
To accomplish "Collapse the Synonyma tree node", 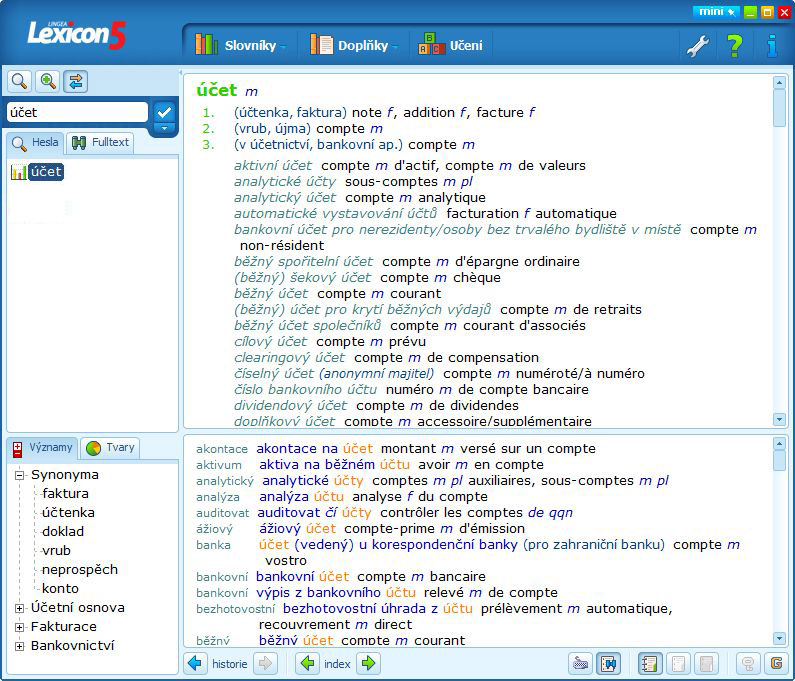I will click(x=19, y=475).
